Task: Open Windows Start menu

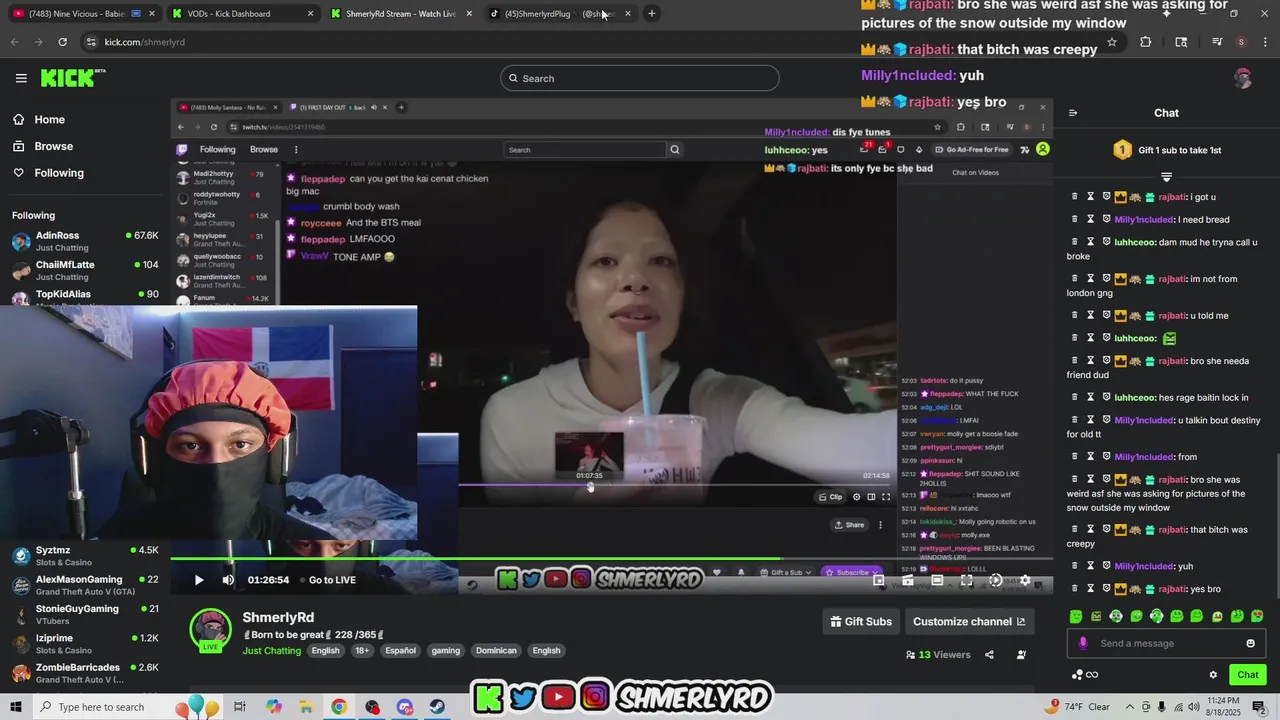Action: click(x=16, y=707)
